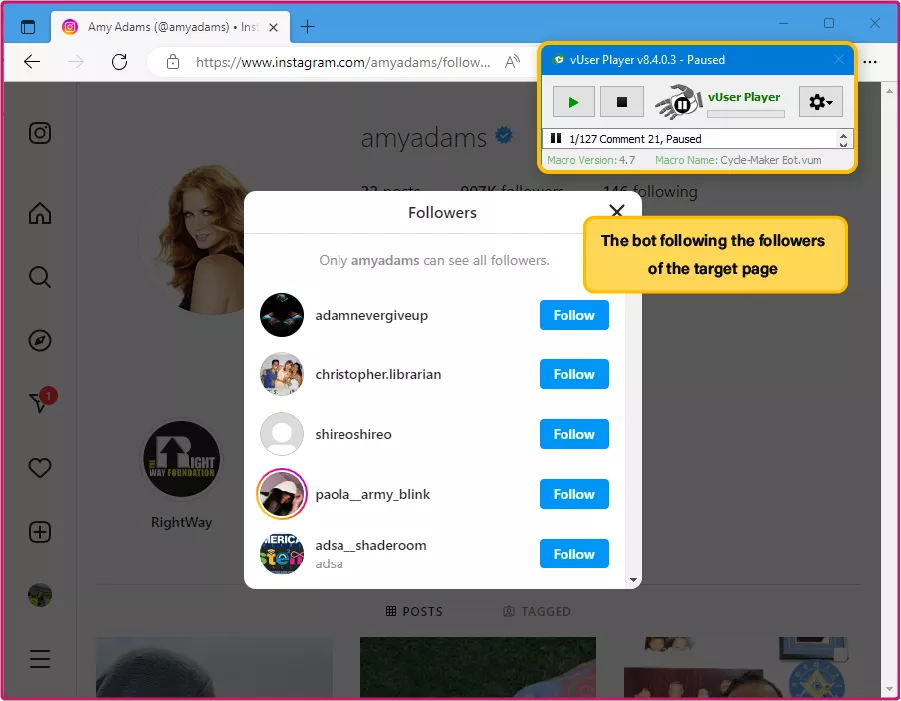The width and height of the screenshot is (901, 701).
Task: Open adsa__shaderoom profile picture
Action: 282,554
